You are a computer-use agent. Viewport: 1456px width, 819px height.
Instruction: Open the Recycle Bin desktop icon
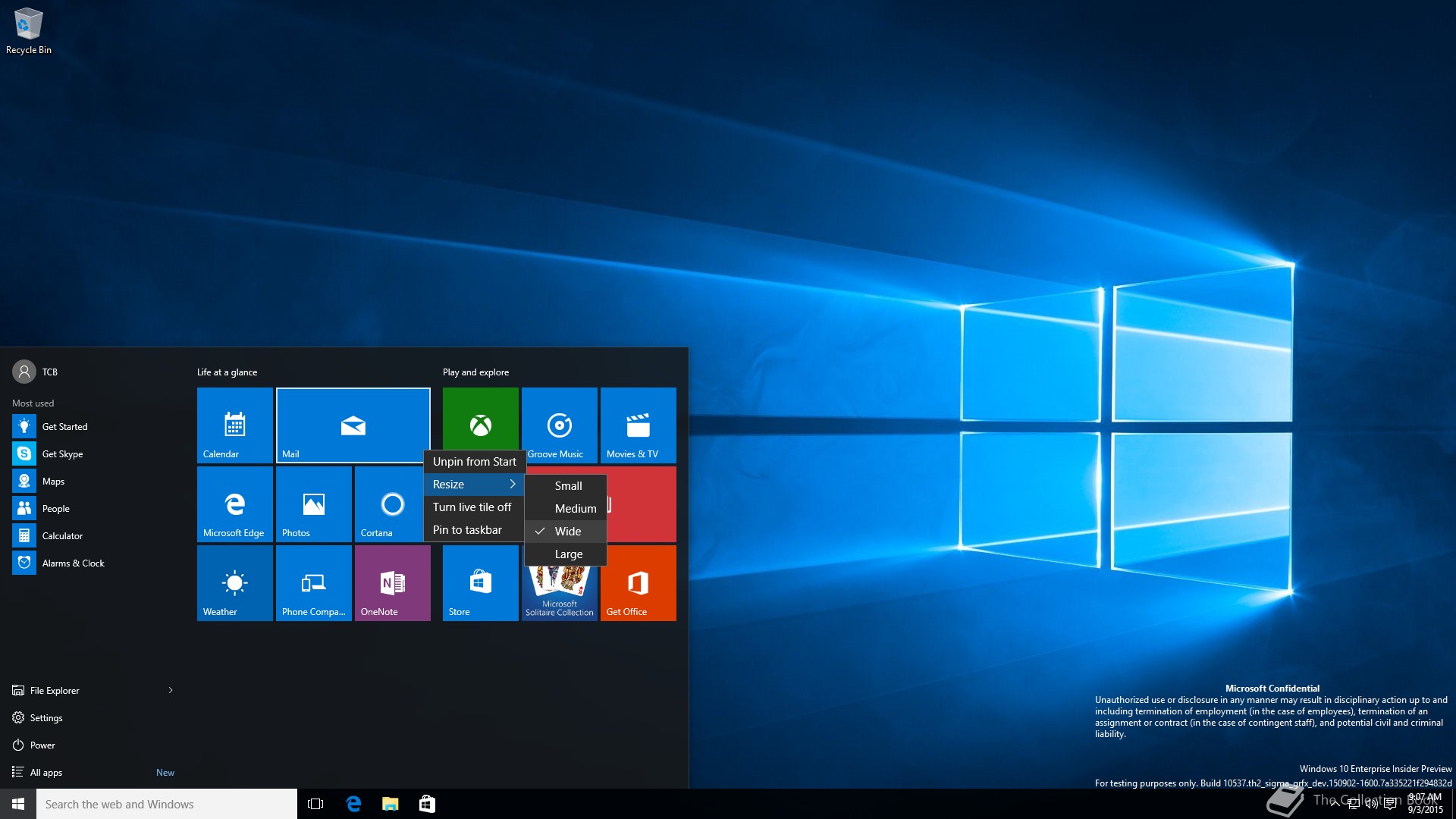coord(29,31)
